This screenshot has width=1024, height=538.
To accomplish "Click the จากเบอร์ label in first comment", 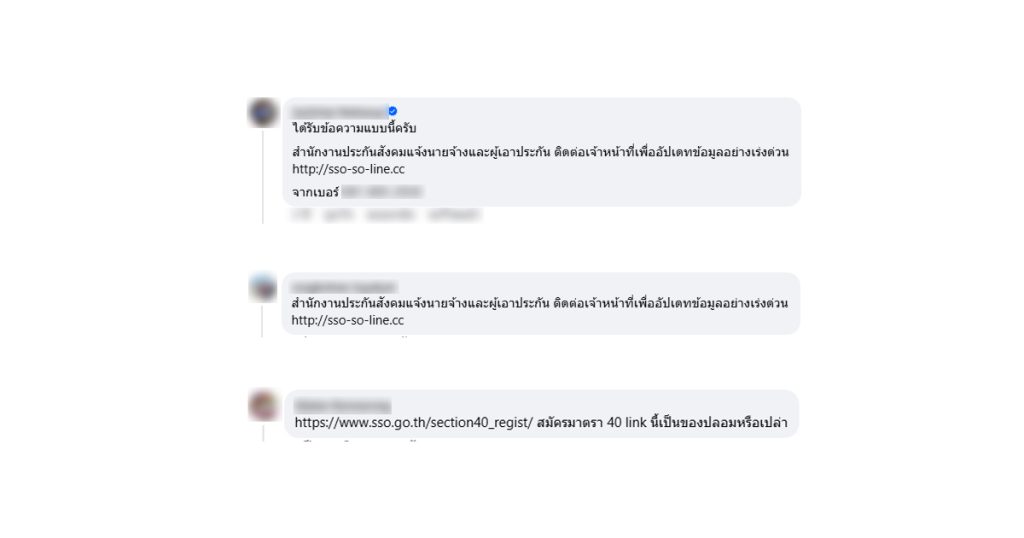I will [x=315, y=192].
